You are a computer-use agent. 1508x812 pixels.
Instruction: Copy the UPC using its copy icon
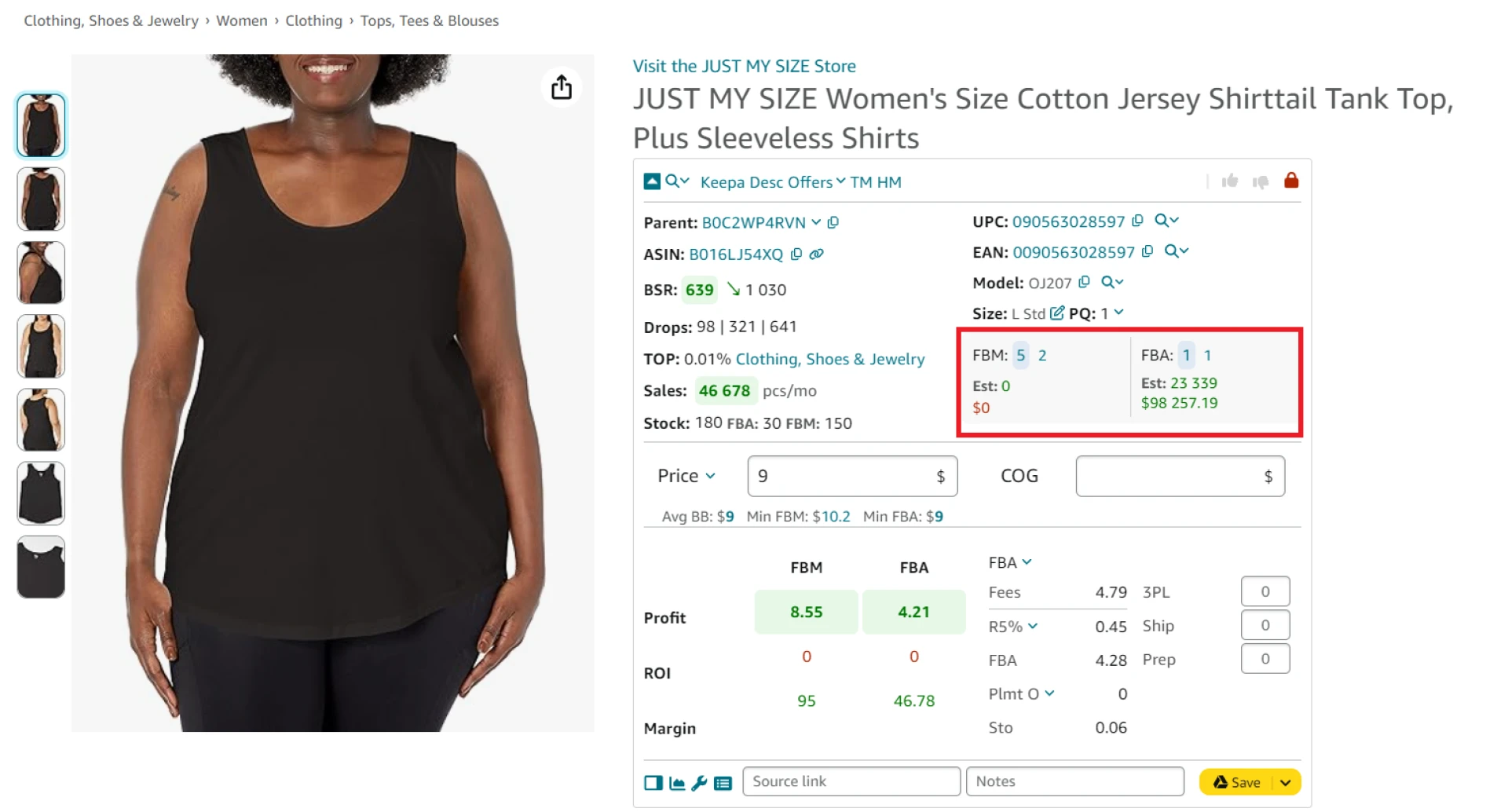click(1137, 221)
